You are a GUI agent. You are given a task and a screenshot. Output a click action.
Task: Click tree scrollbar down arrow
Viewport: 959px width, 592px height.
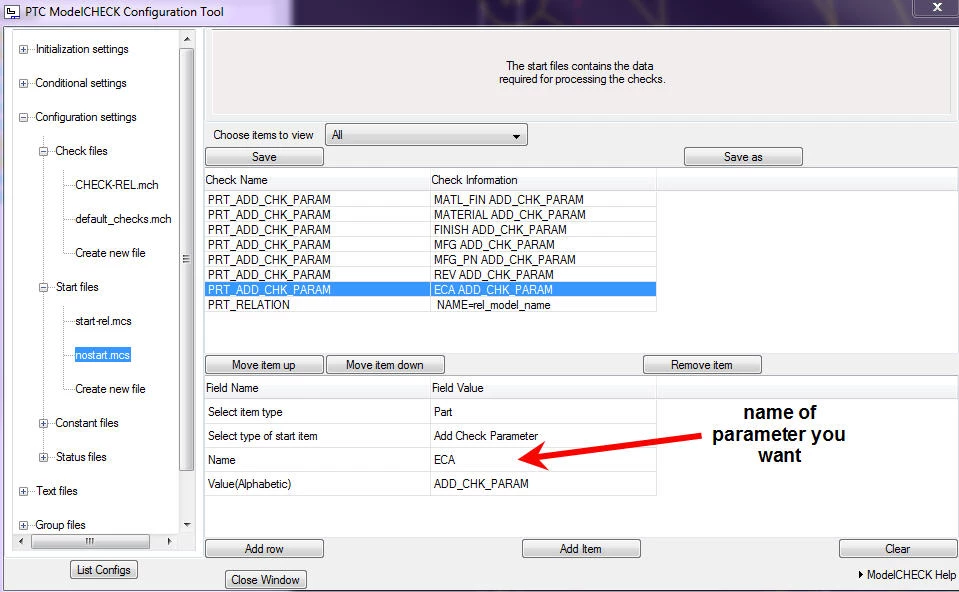coord(187,525)
